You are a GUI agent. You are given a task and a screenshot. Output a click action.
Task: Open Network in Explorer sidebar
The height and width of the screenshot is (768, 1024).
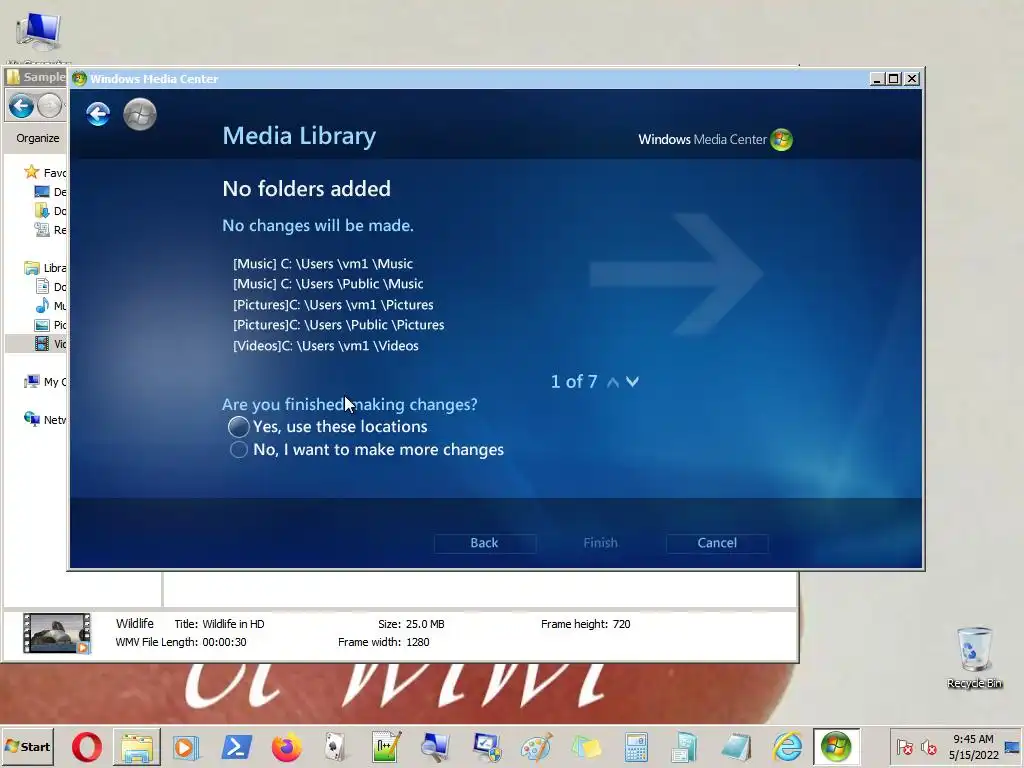click(x=44, y=419)
